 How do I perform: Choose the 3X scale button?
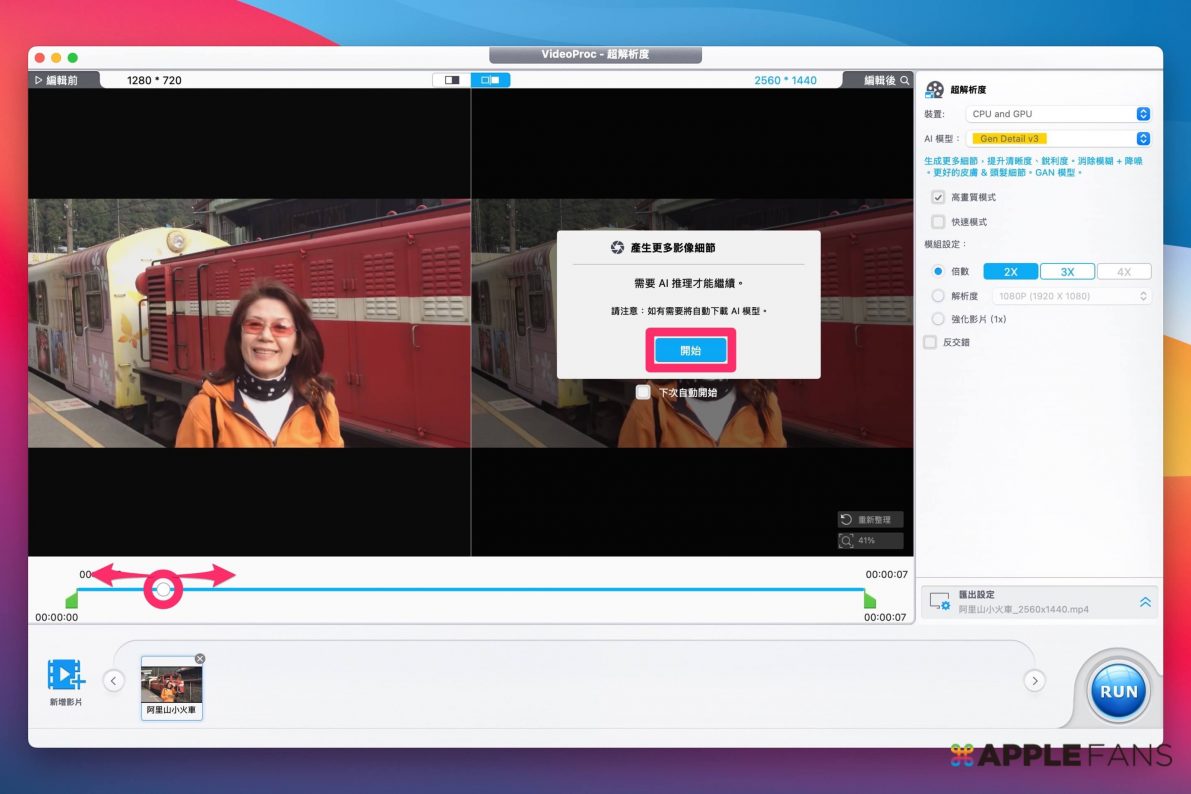click(1067, 272)
